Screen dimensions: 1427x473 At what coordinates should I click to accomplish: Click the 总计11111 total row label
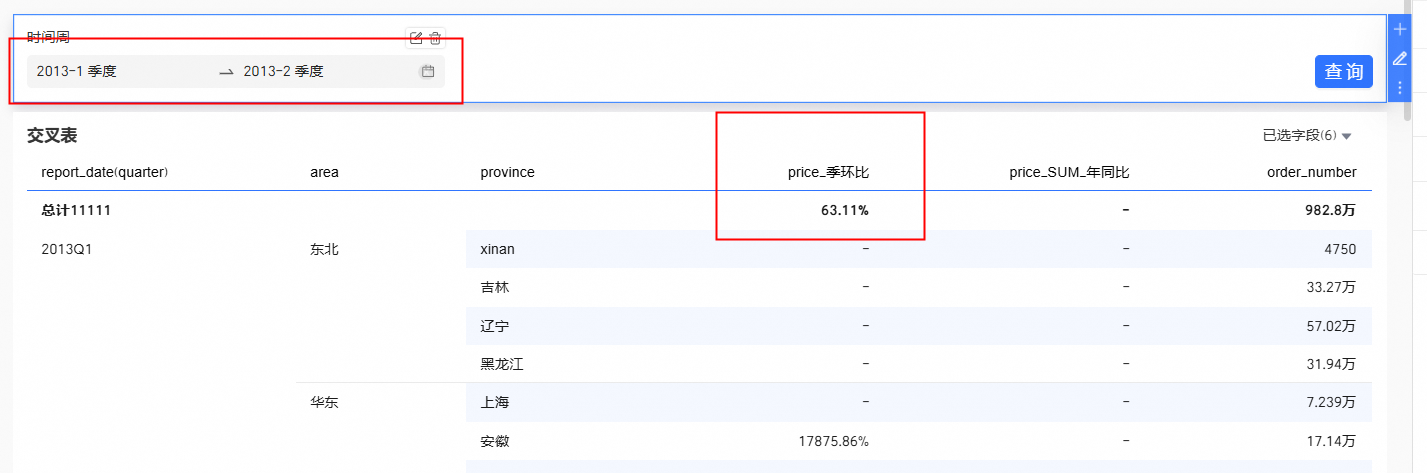pos(75,211)
